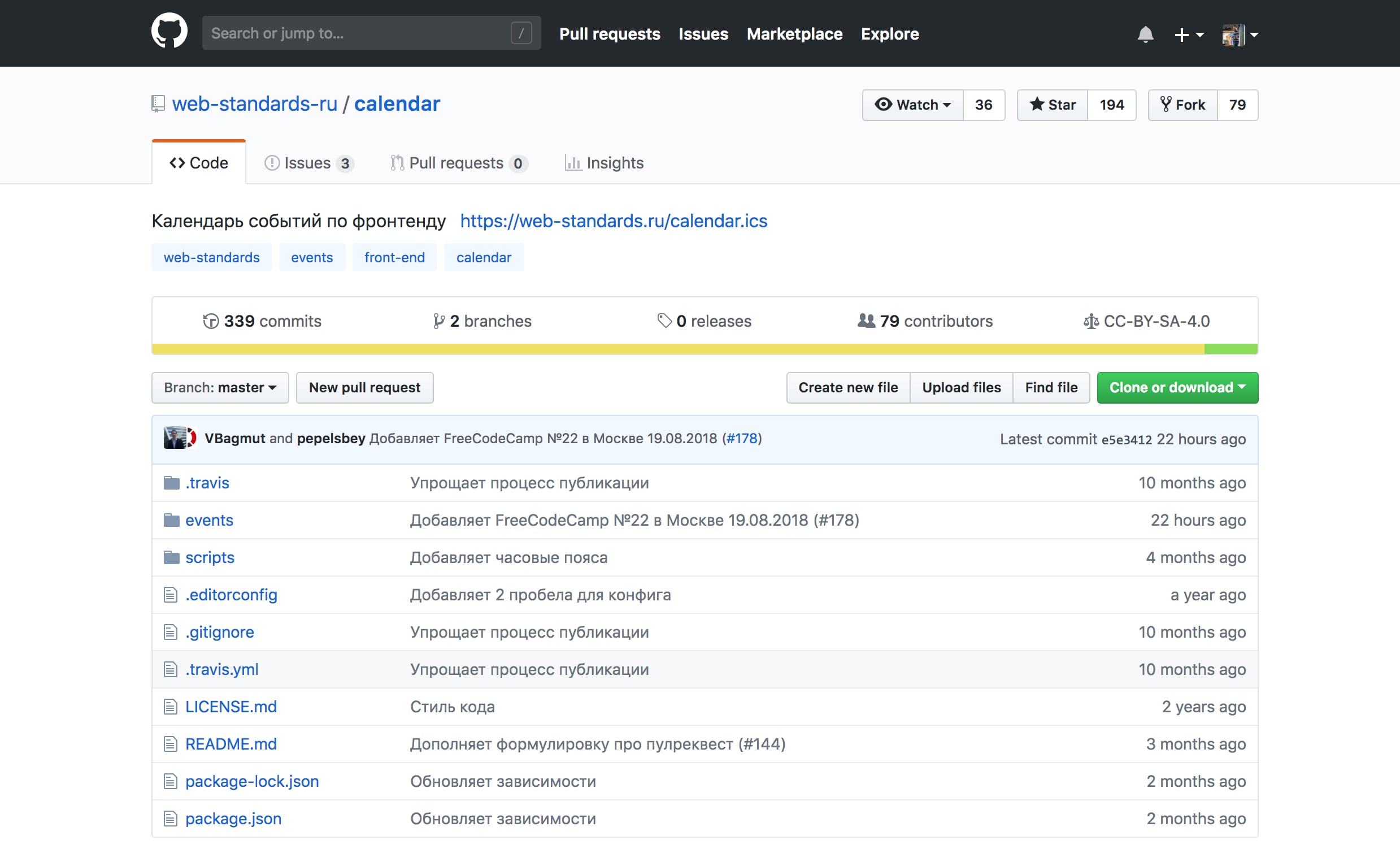Click the Upload files button
The image size is (1400, 844).
point(961,387)
